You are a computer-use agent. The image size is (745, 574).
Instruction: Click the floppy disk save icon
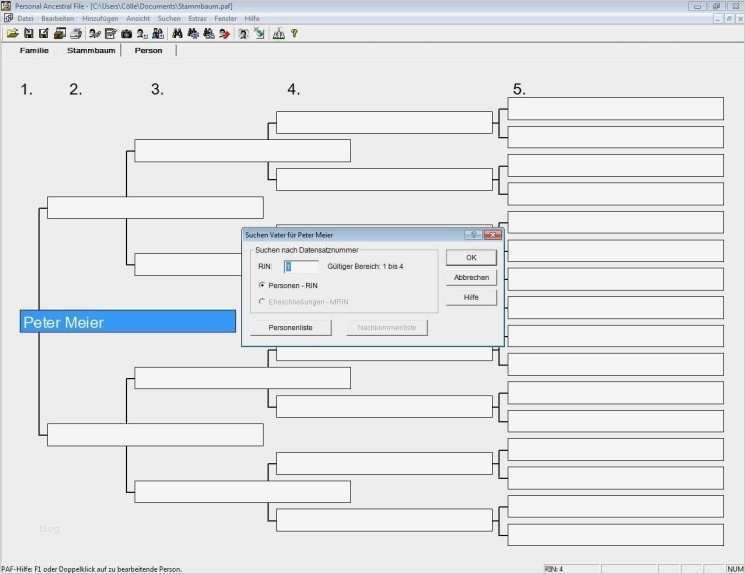29,33
